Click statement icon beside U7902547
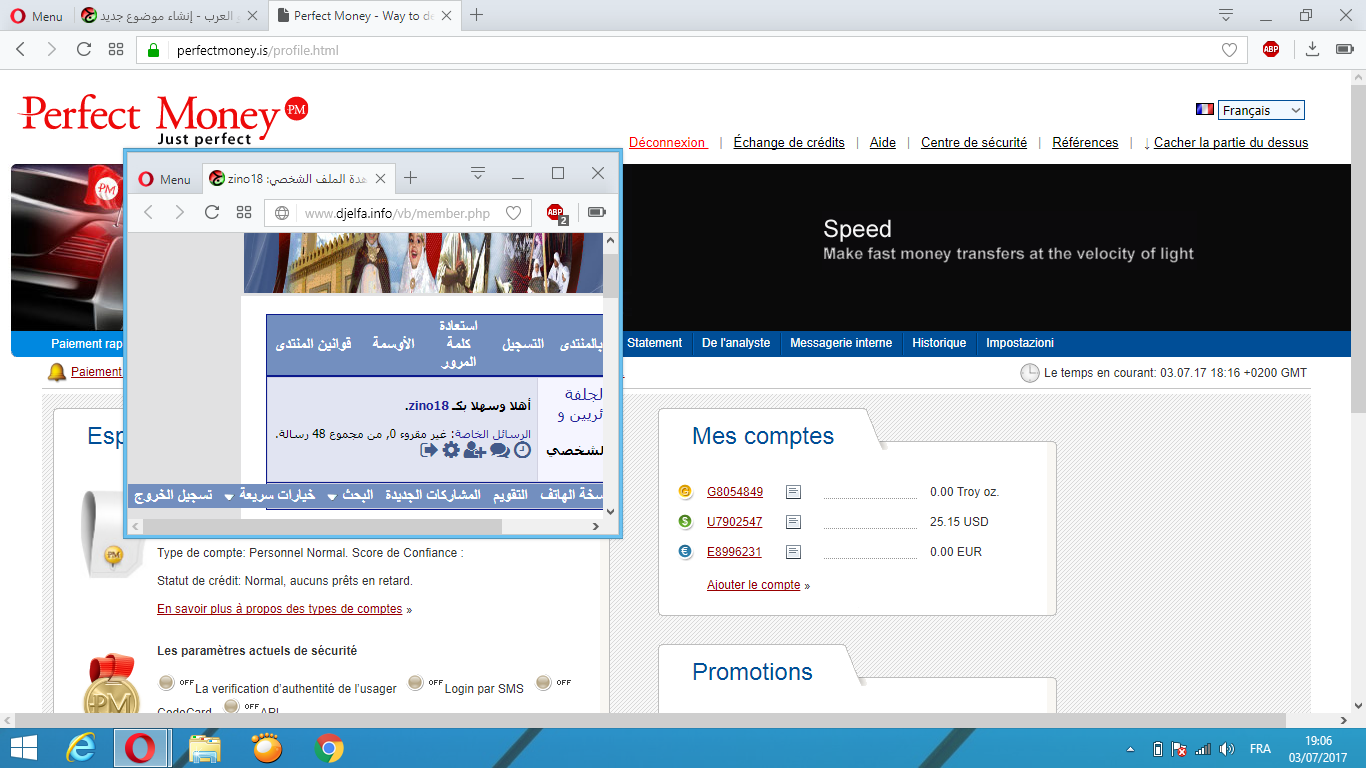This screenshot has height=768, width=1366. pyautogui.click(x=793, y=522)
